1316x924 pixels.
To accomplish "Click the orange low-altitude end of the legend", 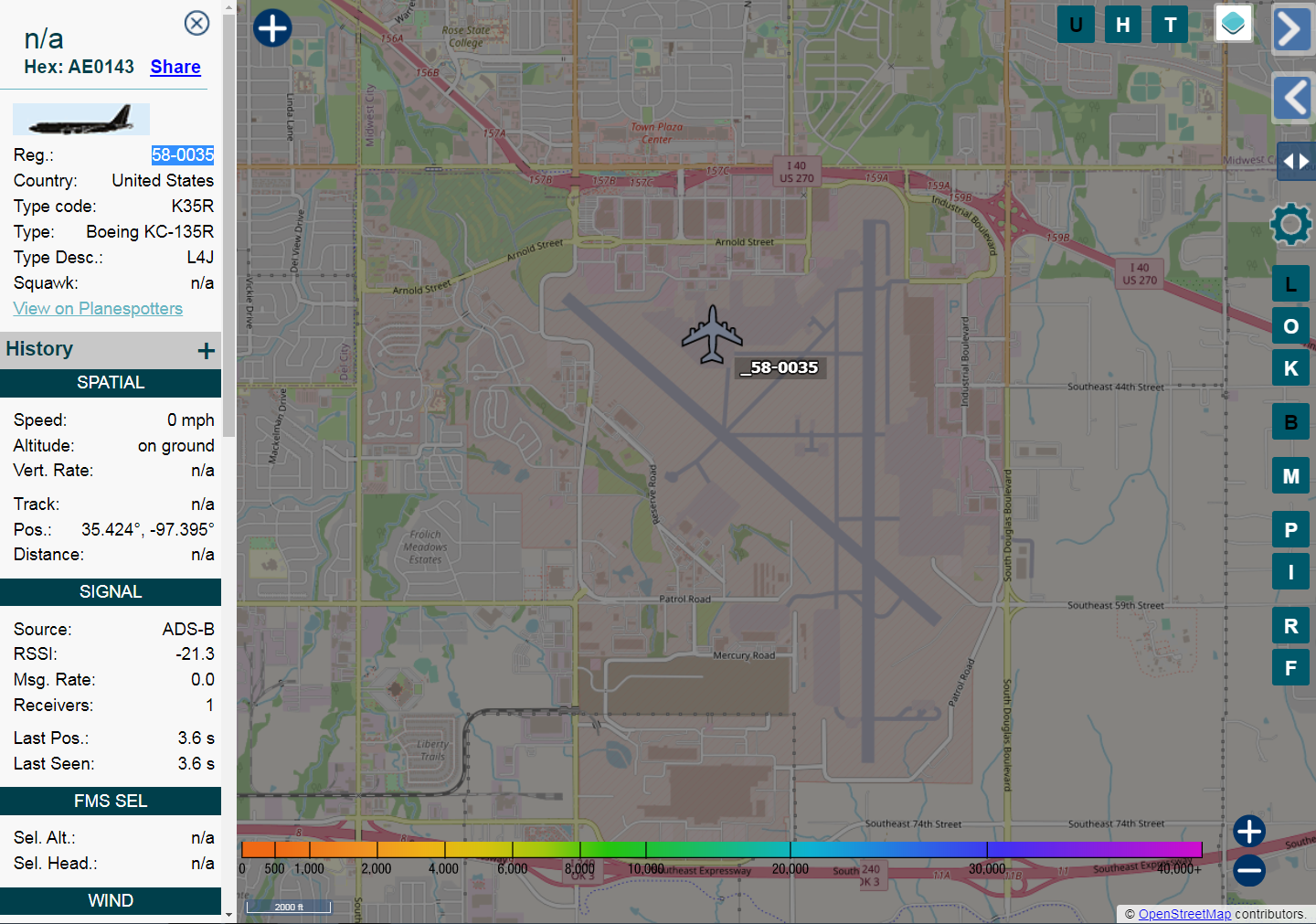I will pyautogui.click(x=259, y=850).
